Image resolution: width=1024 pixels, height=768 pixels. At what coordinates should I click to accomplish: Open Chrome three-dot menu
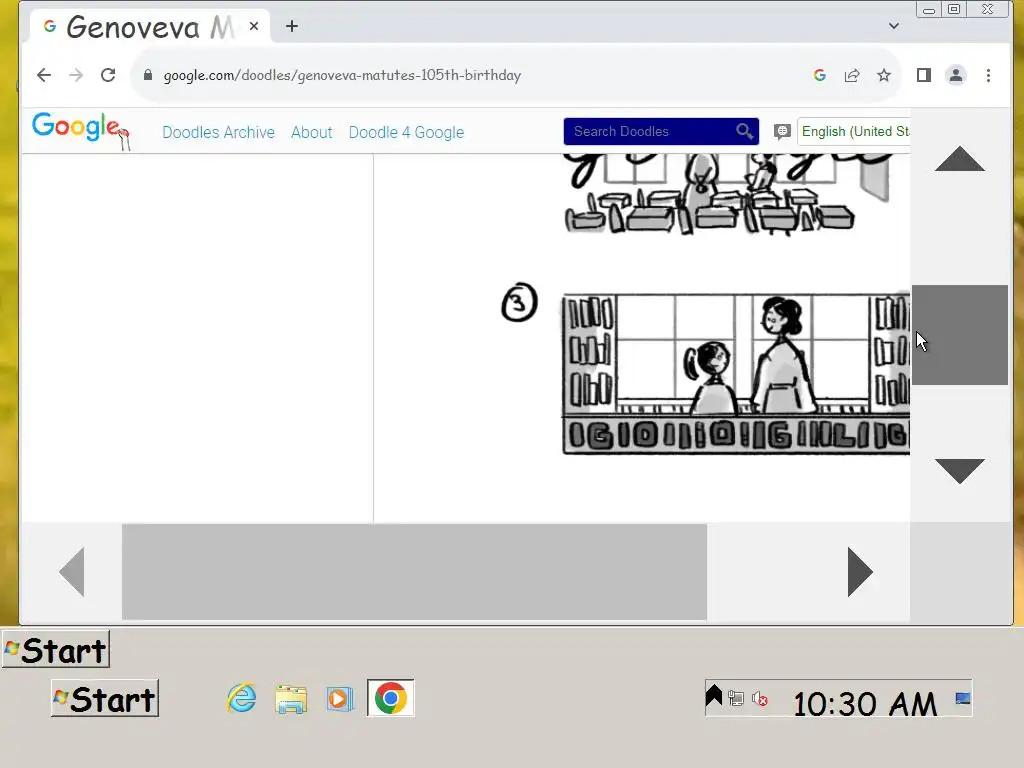tap(988, 75)
